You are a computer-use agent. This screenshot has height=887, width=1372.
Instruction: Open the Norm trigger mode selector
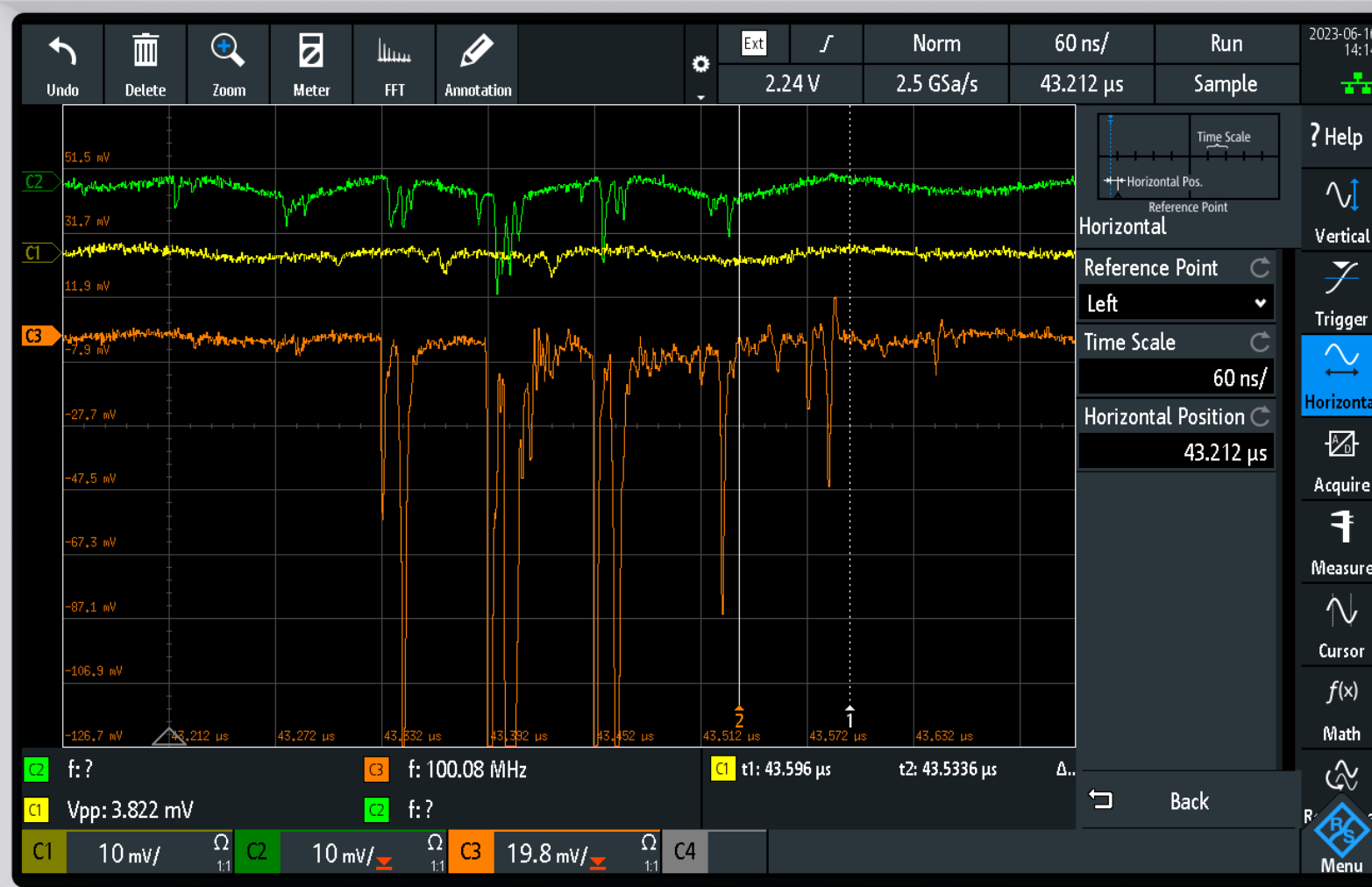tap(935, 44)
